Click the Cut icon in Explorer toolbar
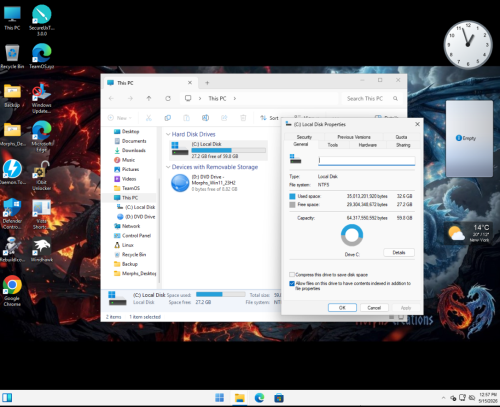This screenshot has height=407, width=500. point(149,118)
